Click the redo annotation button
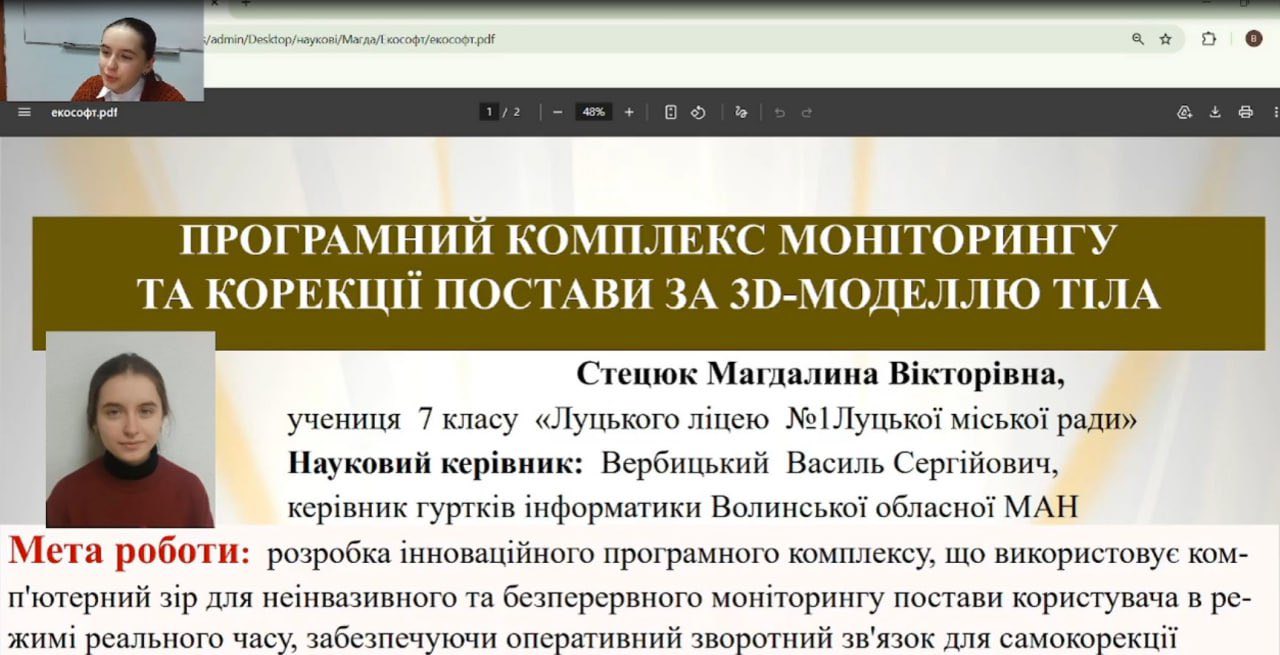 807,112
